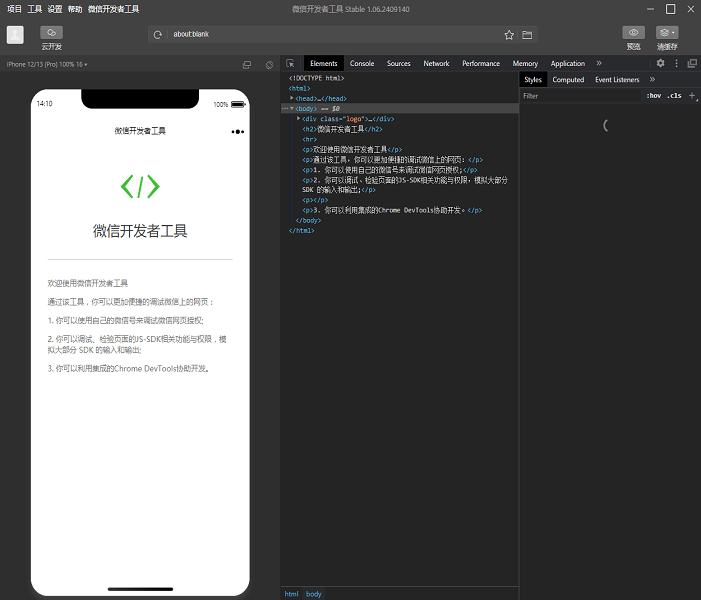Toggle the .cls class editor button

(x=674, y=96)
